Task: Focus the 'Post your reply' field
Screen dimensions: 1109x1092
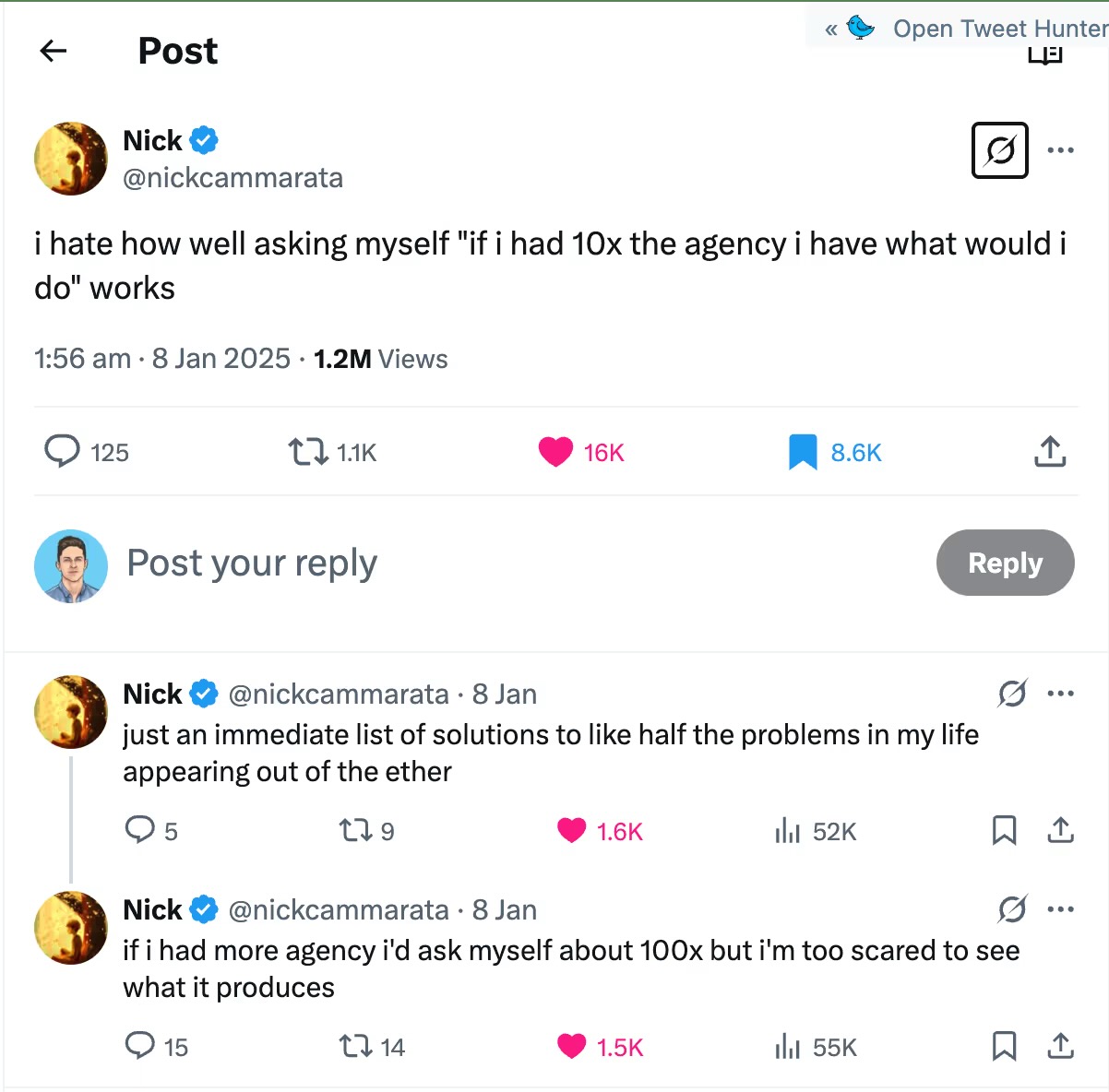Action: [517, 563]
